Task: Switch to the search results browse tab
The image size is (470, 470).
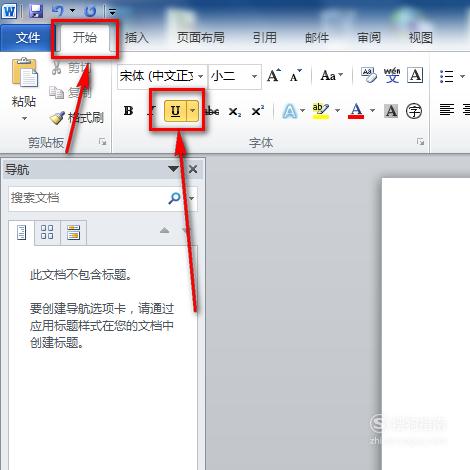Action: pos(73,232)
